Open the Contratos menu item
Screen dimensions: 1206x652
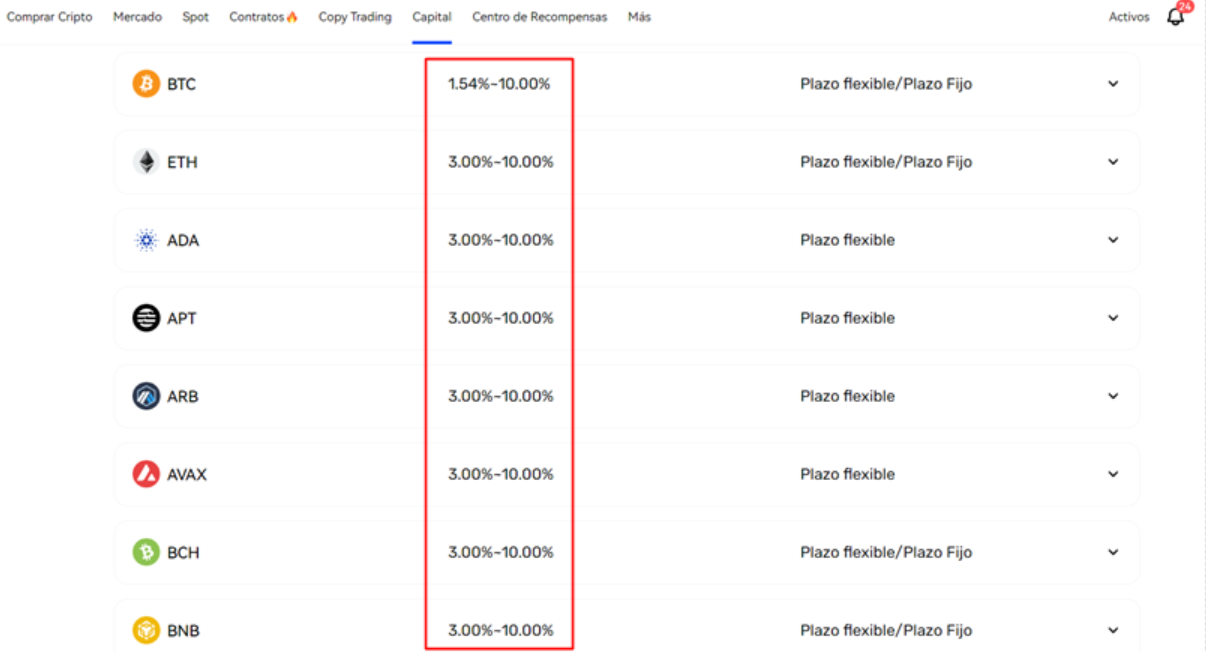coord(263,17)
